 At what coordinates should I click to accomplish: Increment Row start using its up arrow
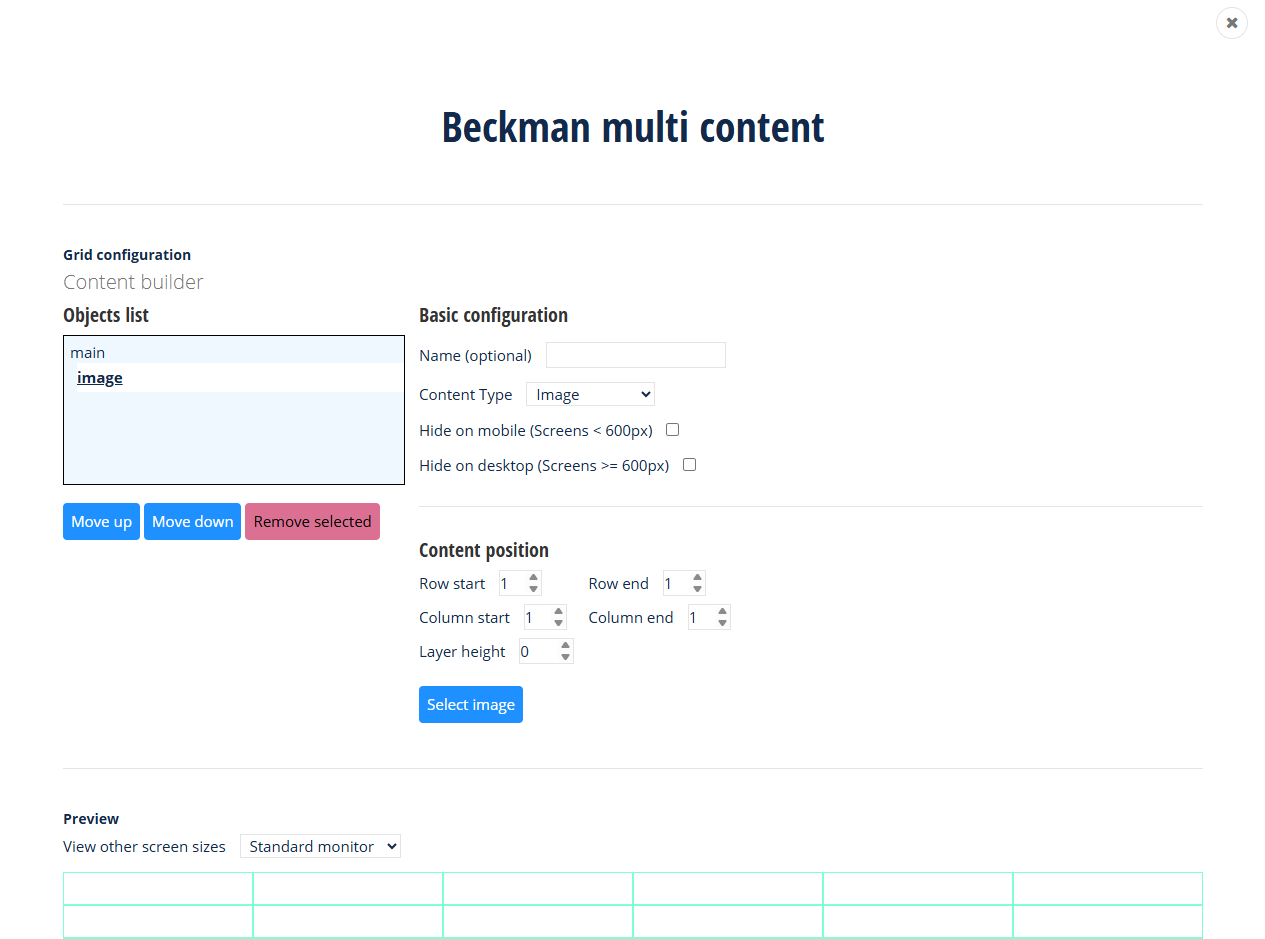click(534, 578)
